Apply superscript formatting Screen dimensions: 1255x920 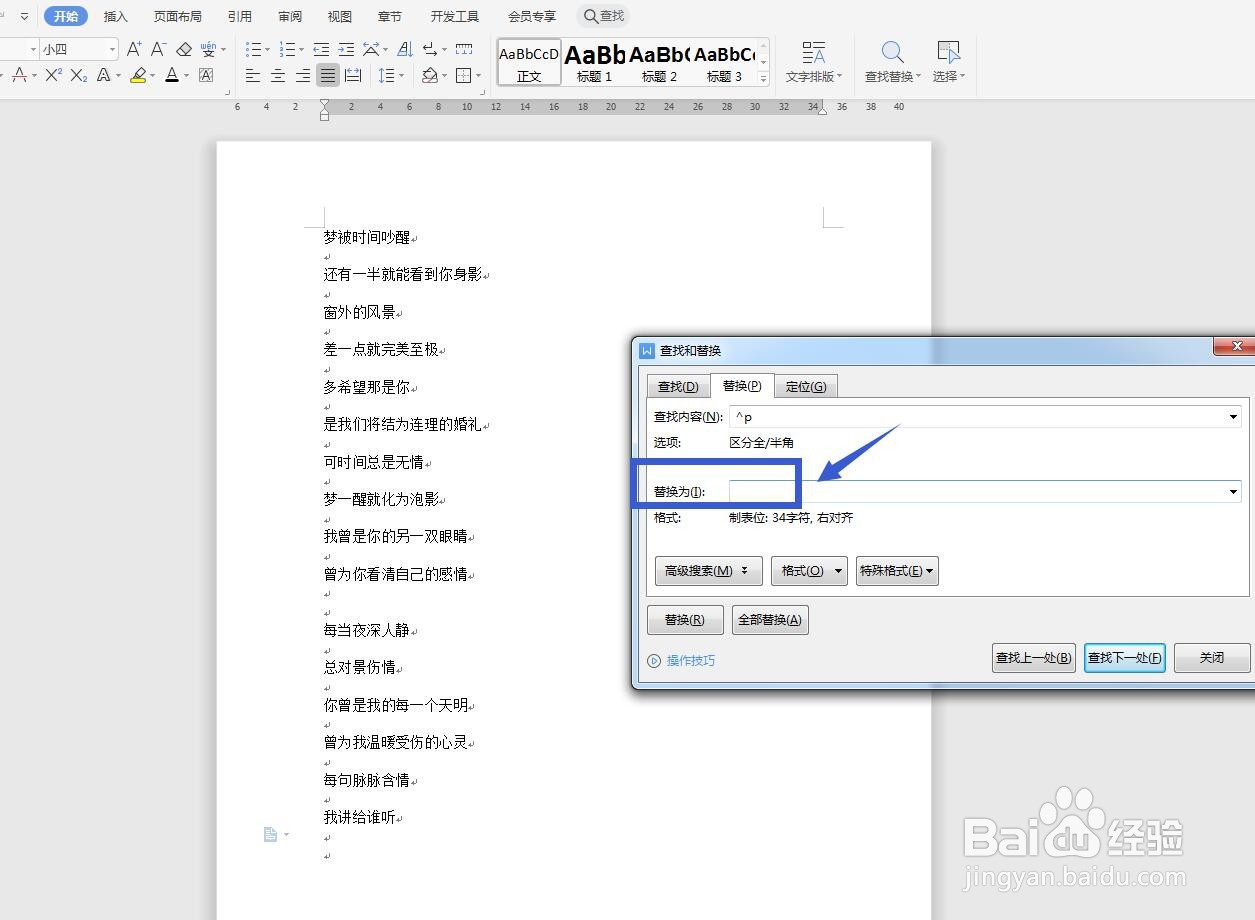coord(53,75)
